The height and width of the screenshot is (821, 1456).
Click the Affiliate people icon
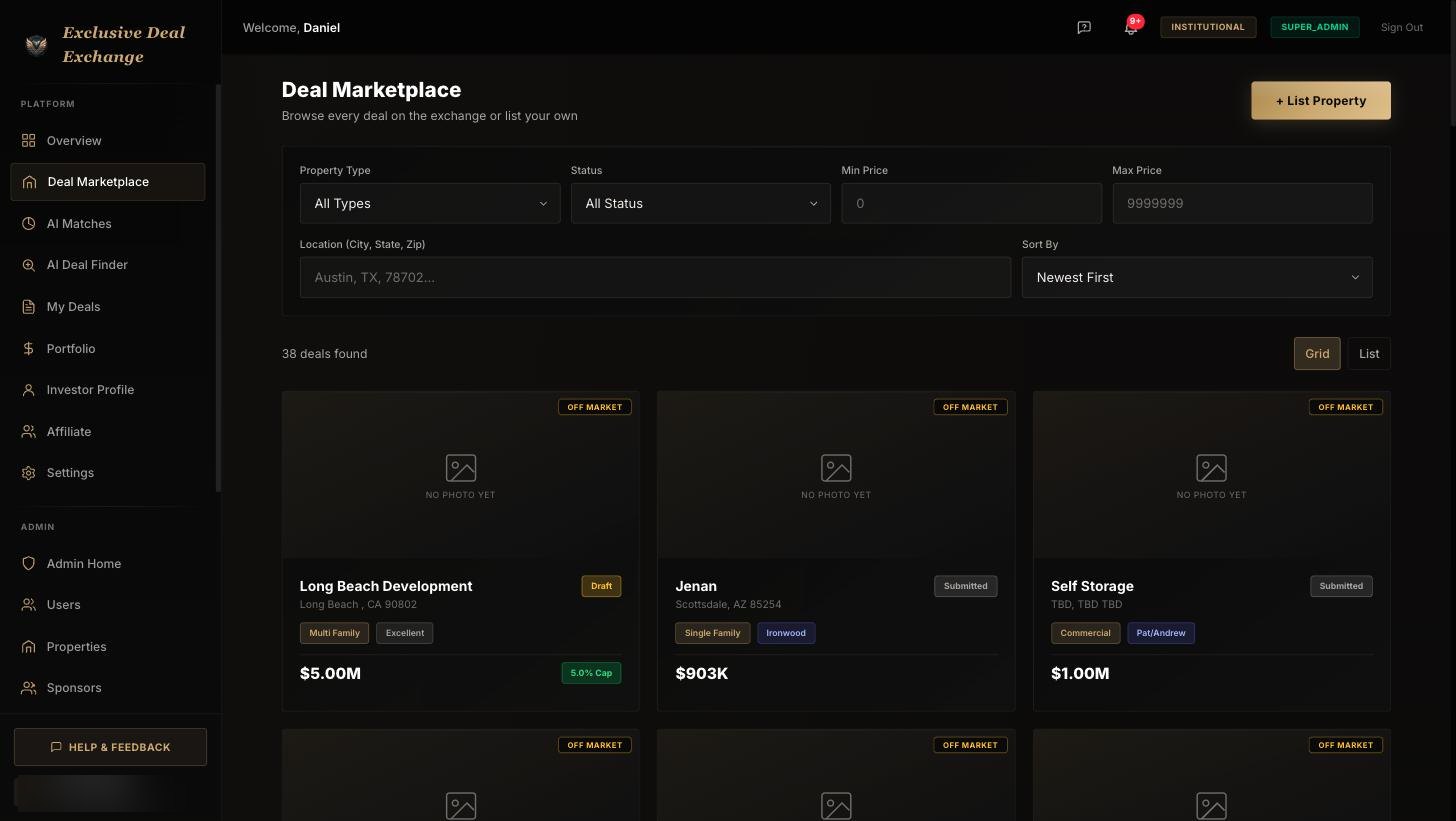tap(28, 431)
